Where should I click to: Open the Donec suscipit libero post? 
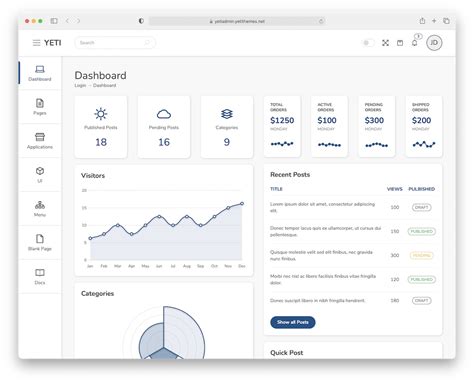click(x=317, y=301)
